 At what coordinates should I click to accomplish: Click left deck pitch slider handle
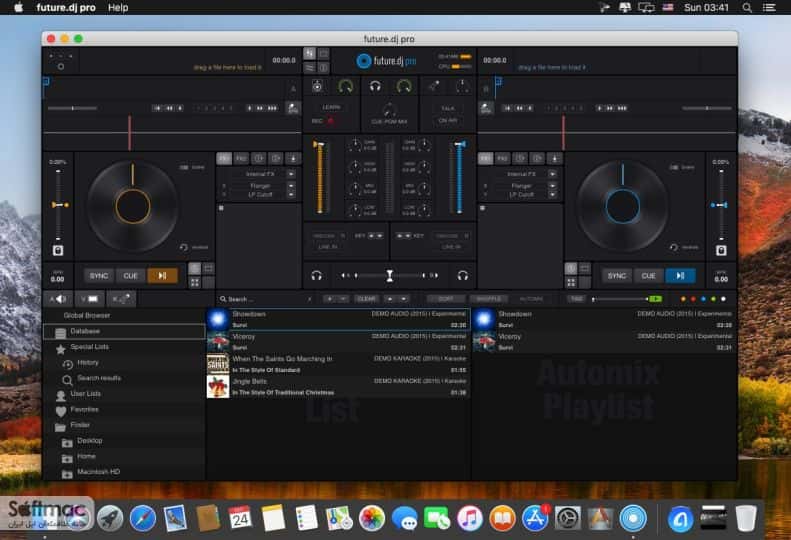tap(60, 205)
